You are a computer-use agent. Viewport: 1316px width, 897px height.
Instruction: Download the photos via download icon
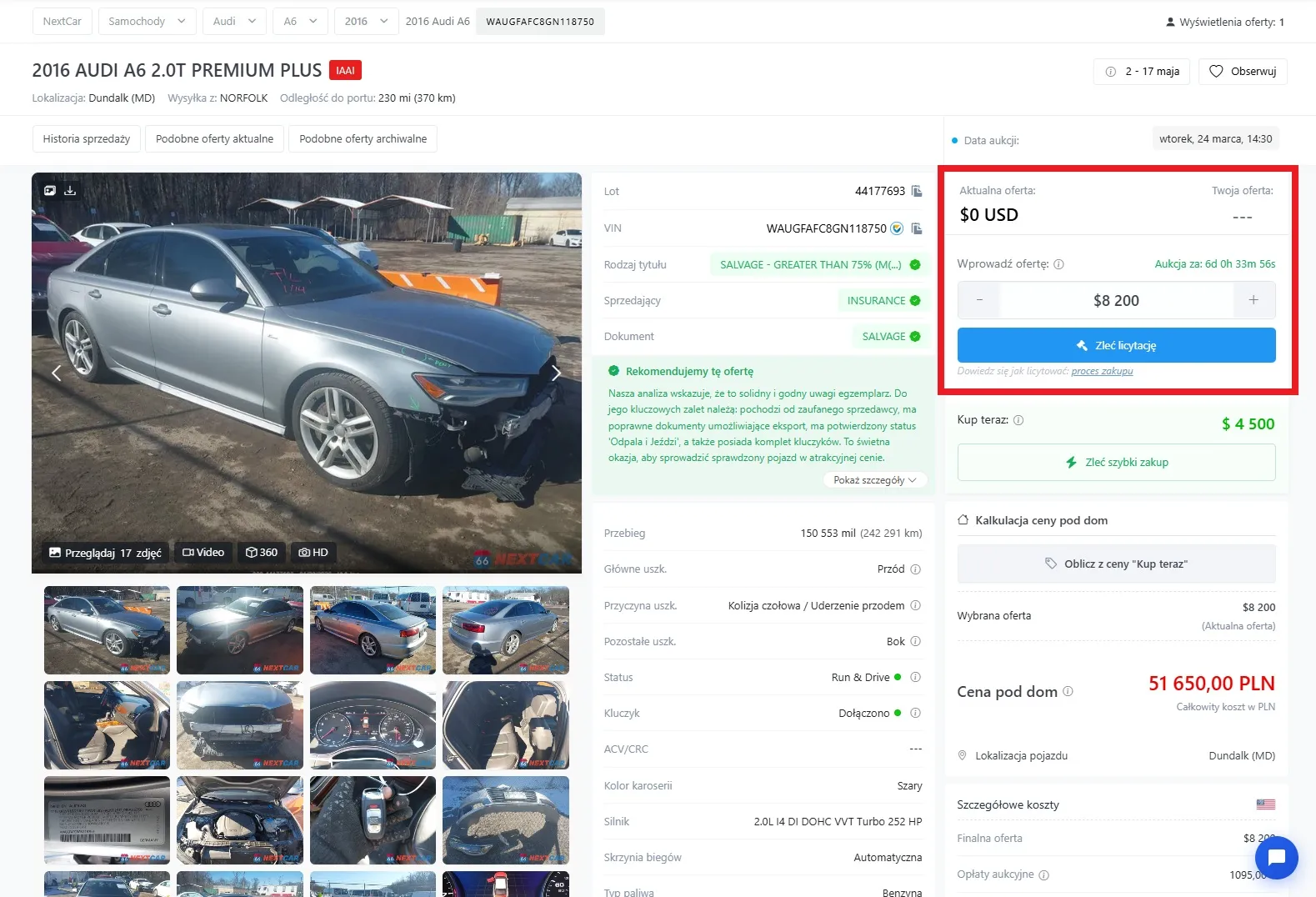click(70, 191)
